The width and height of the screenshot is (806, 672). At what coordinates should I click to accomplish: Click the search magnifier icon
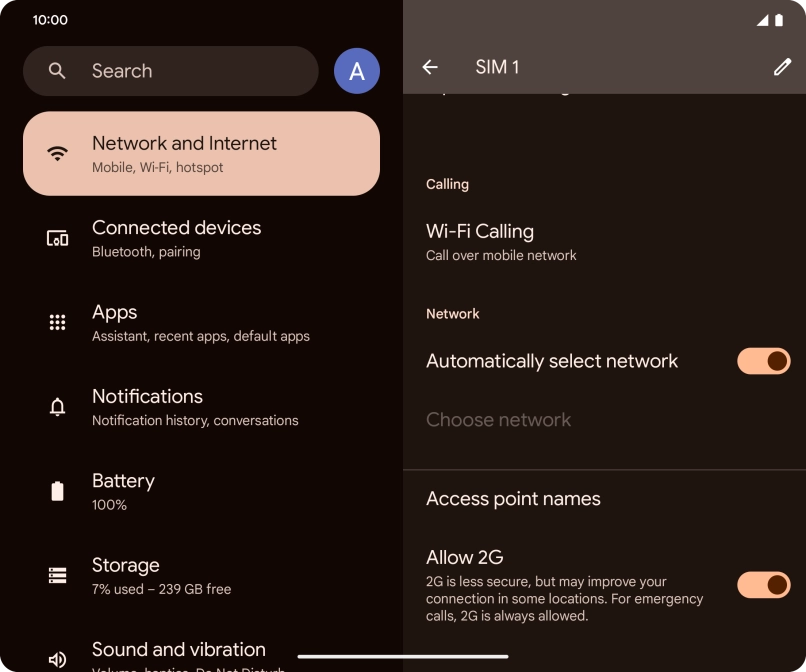(x=57, y=71)
